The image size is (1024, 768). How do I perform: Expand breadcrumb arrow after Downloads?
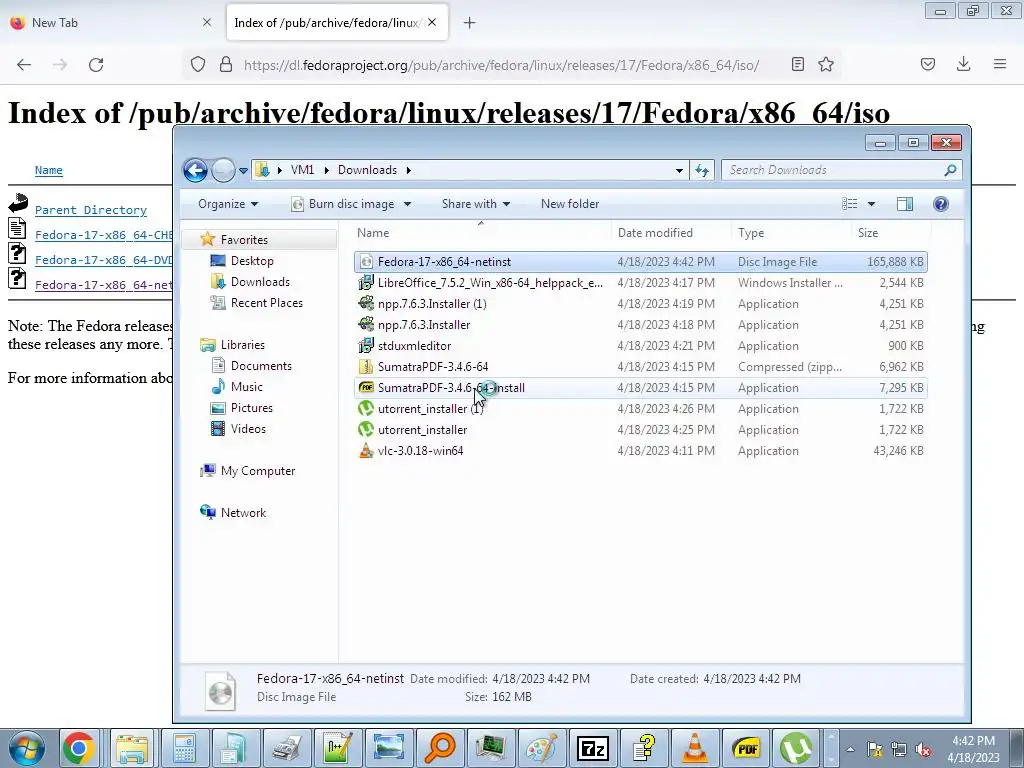409,170
